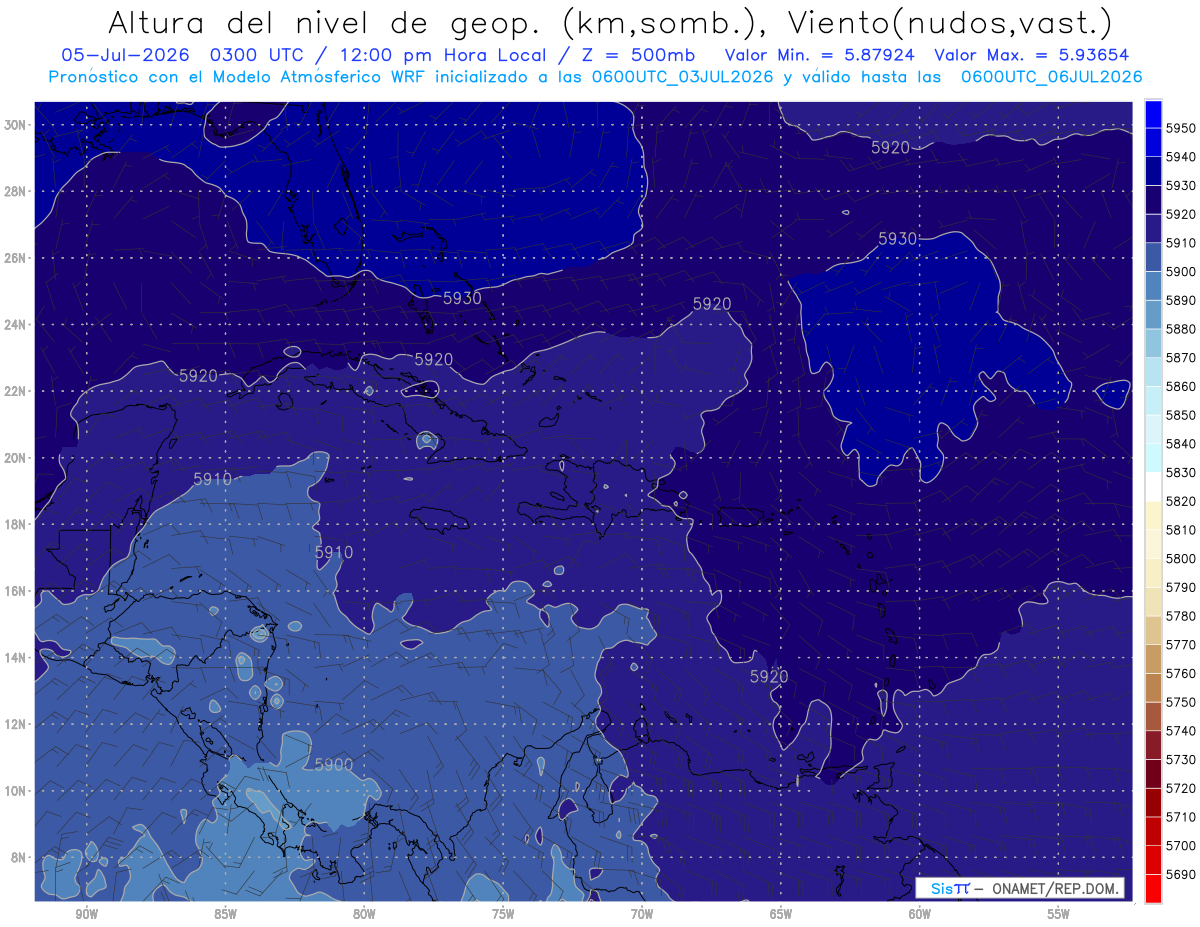The height and width of the screenshot is (927, 1200).
Task: Click the 5880 value in the color legend
Action: (1180, 329)
